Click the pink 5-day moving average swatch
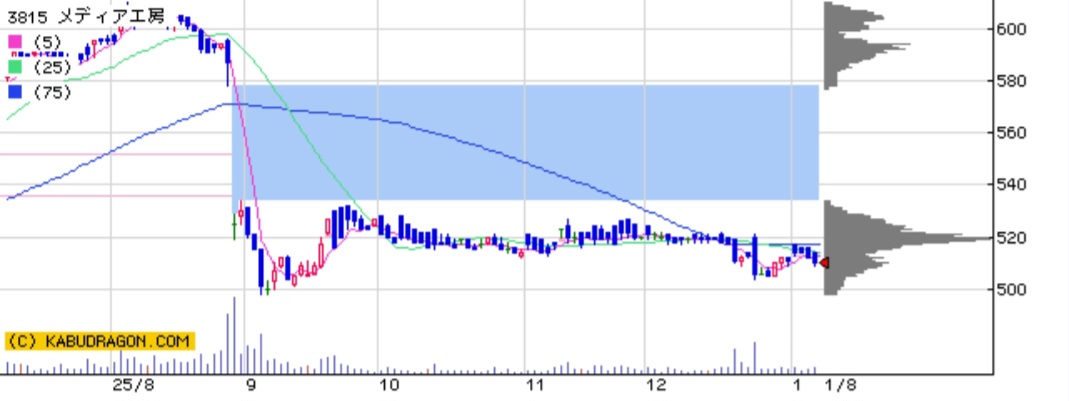This screenshot has height=401, width=1069. tap(14, 42)
